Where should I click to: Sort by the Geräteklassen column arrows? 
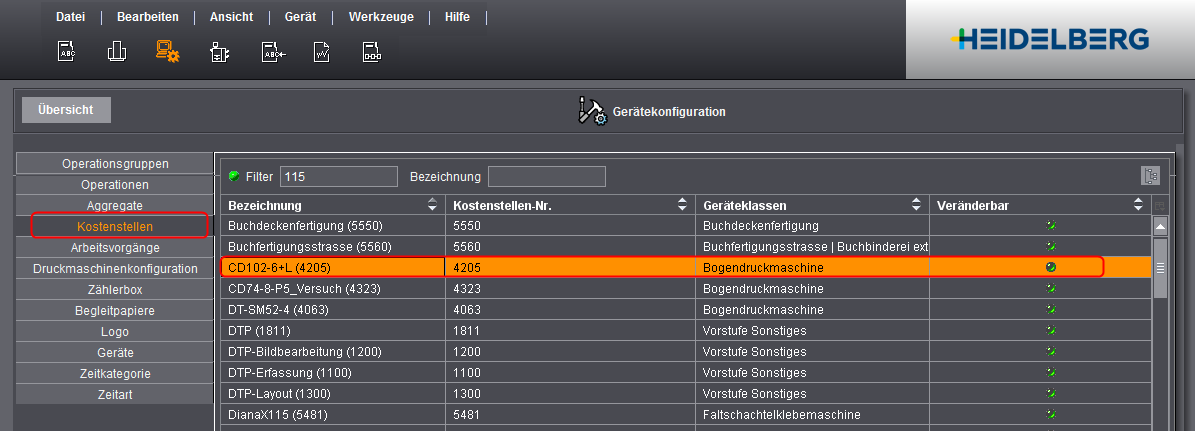[x=917, y=205]
